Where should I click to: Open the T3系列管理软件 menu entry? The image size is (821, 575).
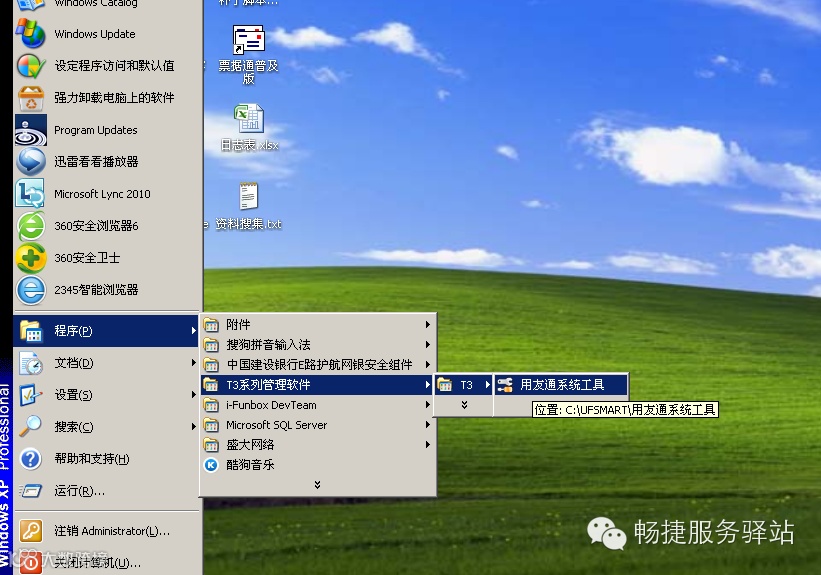318,385
